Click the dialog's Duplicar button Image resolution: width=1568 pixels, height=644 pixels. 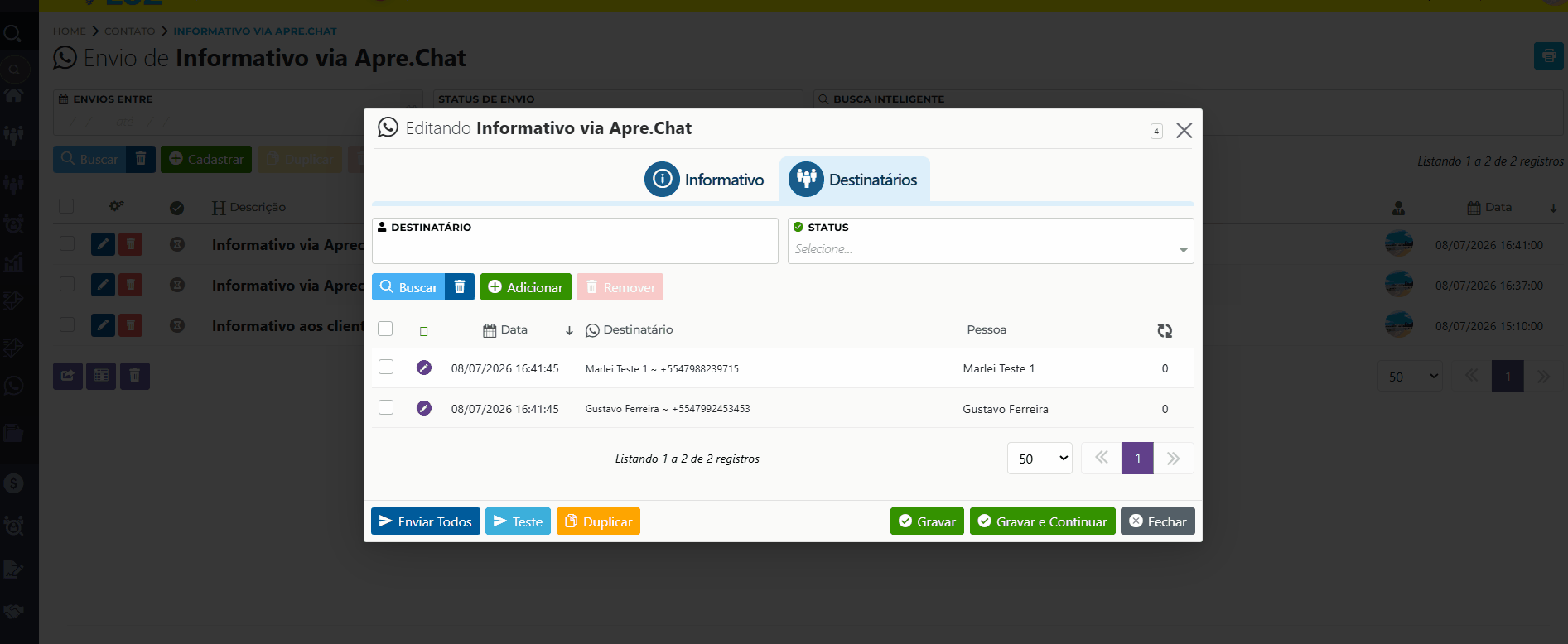point(598,521)
